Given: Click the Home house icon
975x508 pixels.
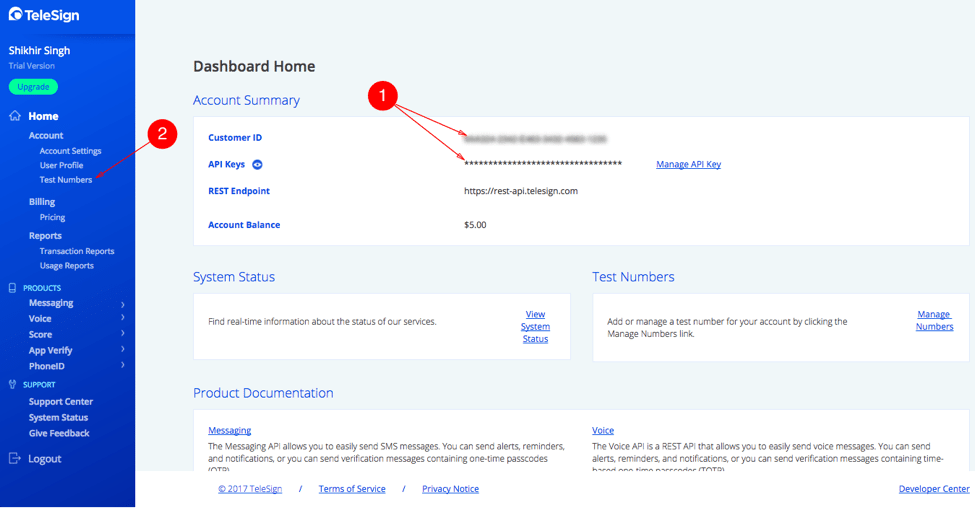Looking at the screenshot, I should [15, 116].
